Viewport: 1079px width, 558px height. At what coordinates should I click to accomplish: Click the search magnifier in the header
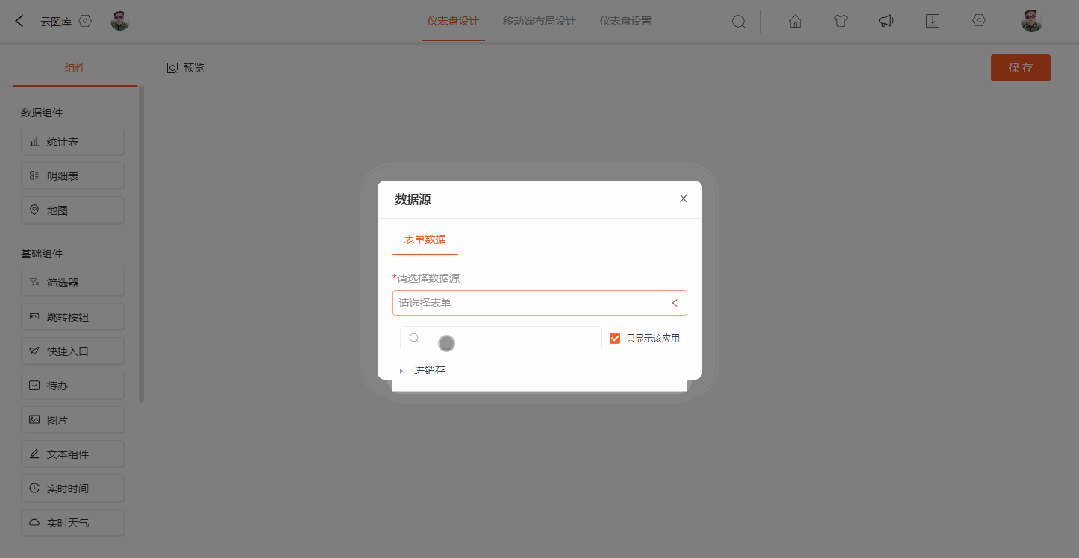click(x=738, y=21)
